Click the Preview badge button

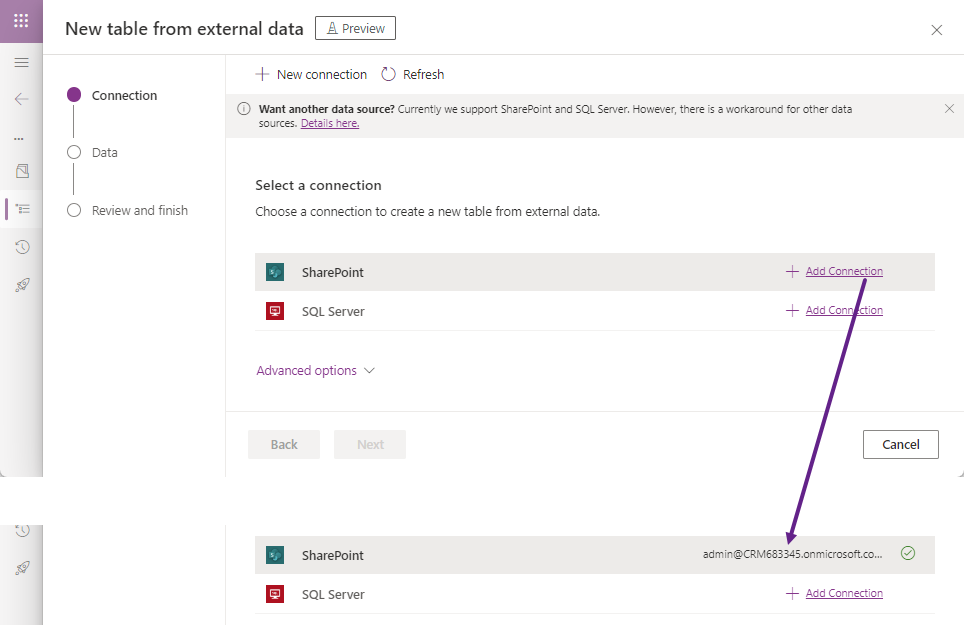point(355,28)
